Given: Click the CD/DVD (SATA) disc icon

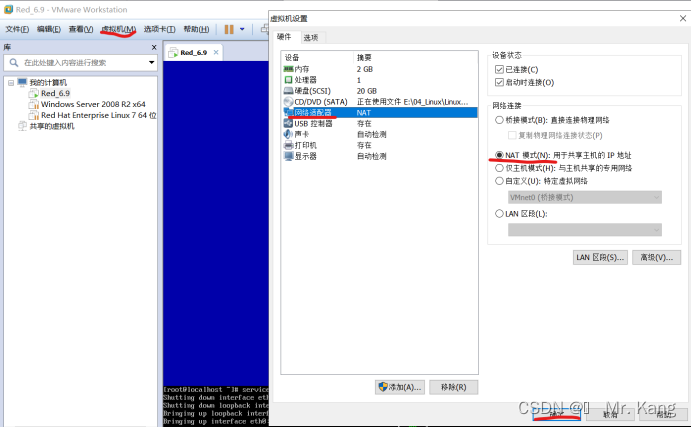Looking at the screenshot, I should click(x=288, y=102).
